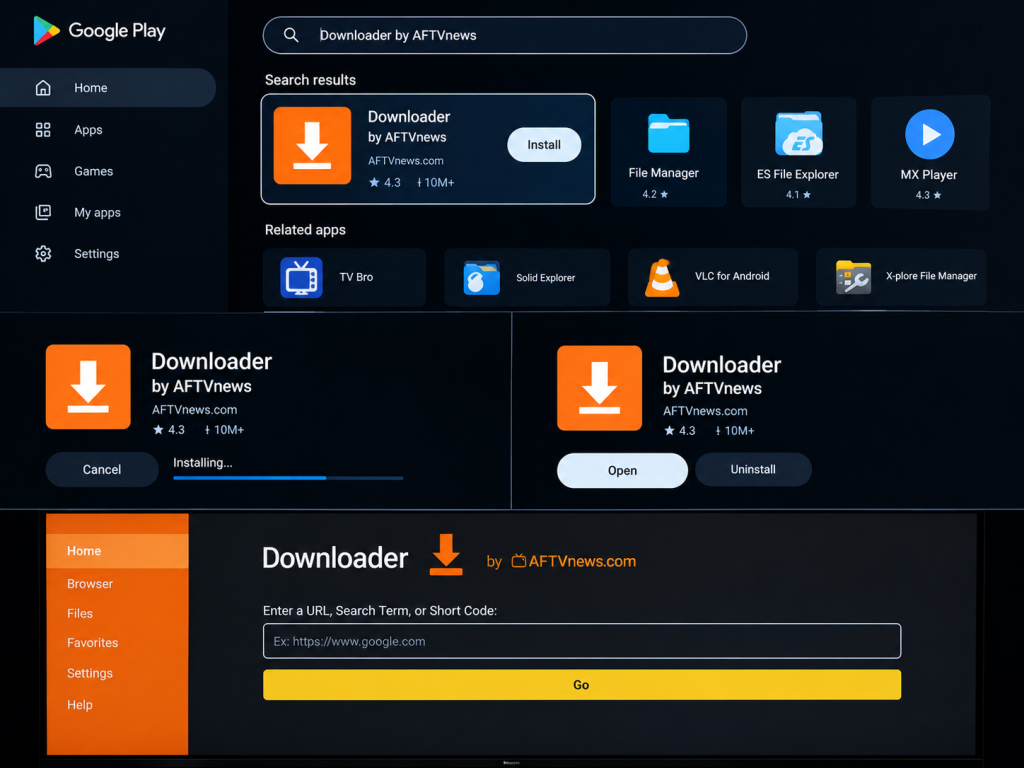Select Home in Downloader app sidebar
1024x768 pixels.
click(118, 551)
